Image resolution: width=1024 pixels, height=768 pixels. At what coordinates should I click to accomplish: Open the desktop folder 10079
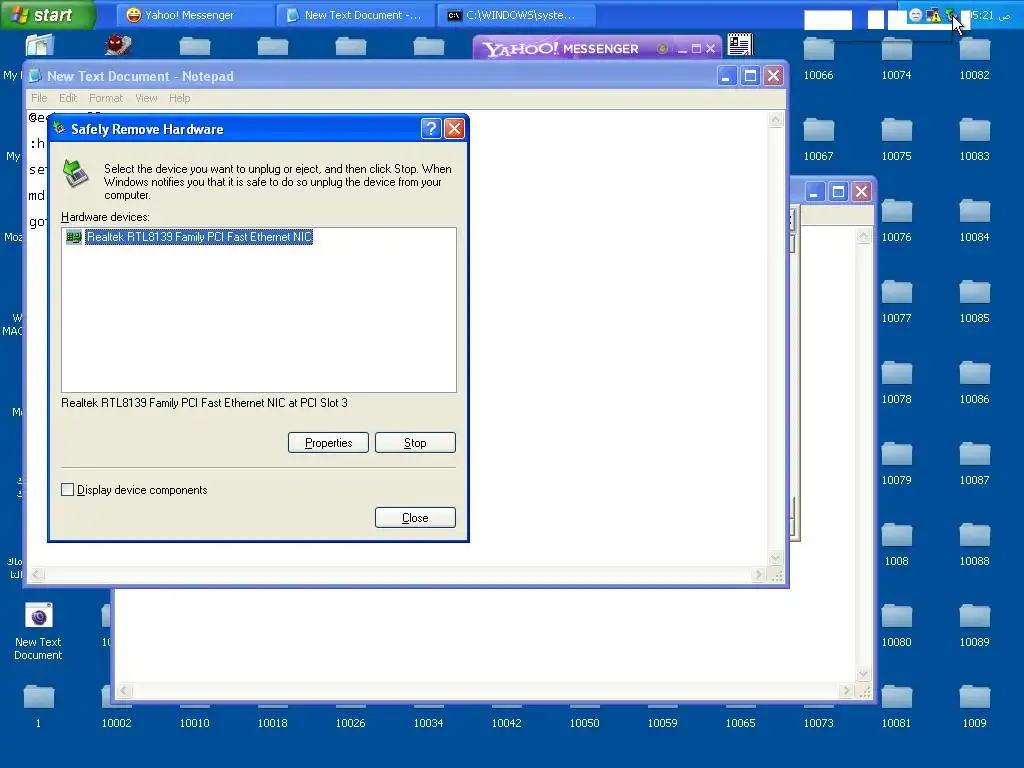(x=896, y=464)
